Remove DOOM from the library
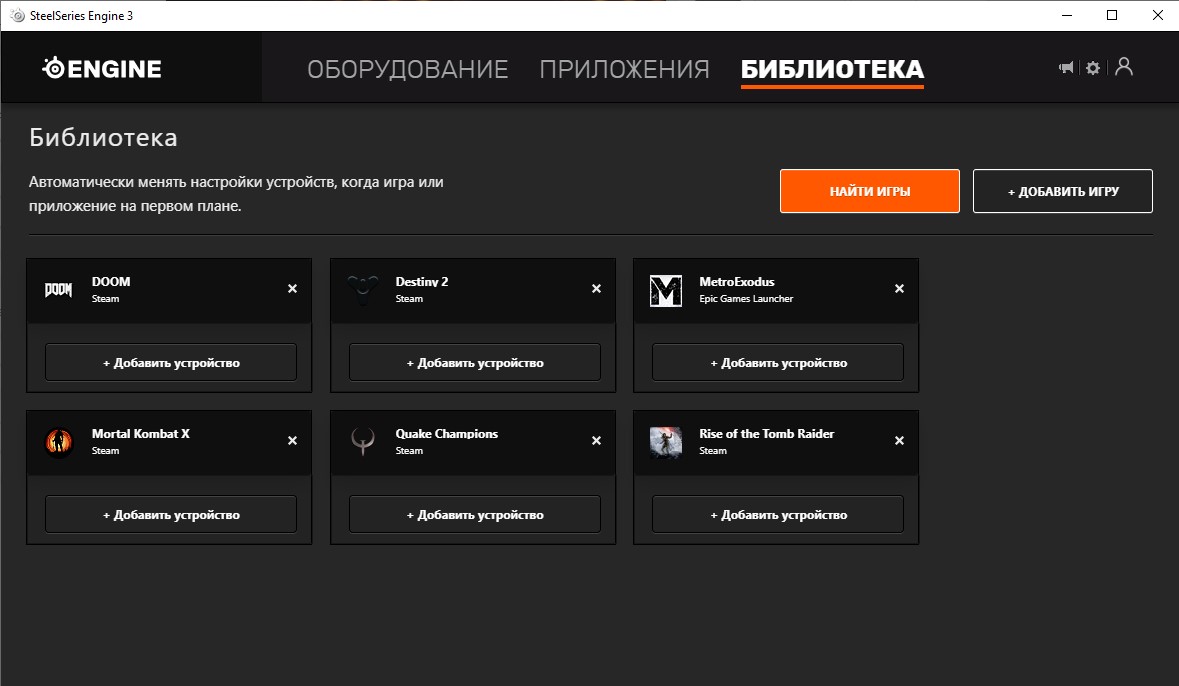Viewport: 1179px width, 686px height. (292, 289)
